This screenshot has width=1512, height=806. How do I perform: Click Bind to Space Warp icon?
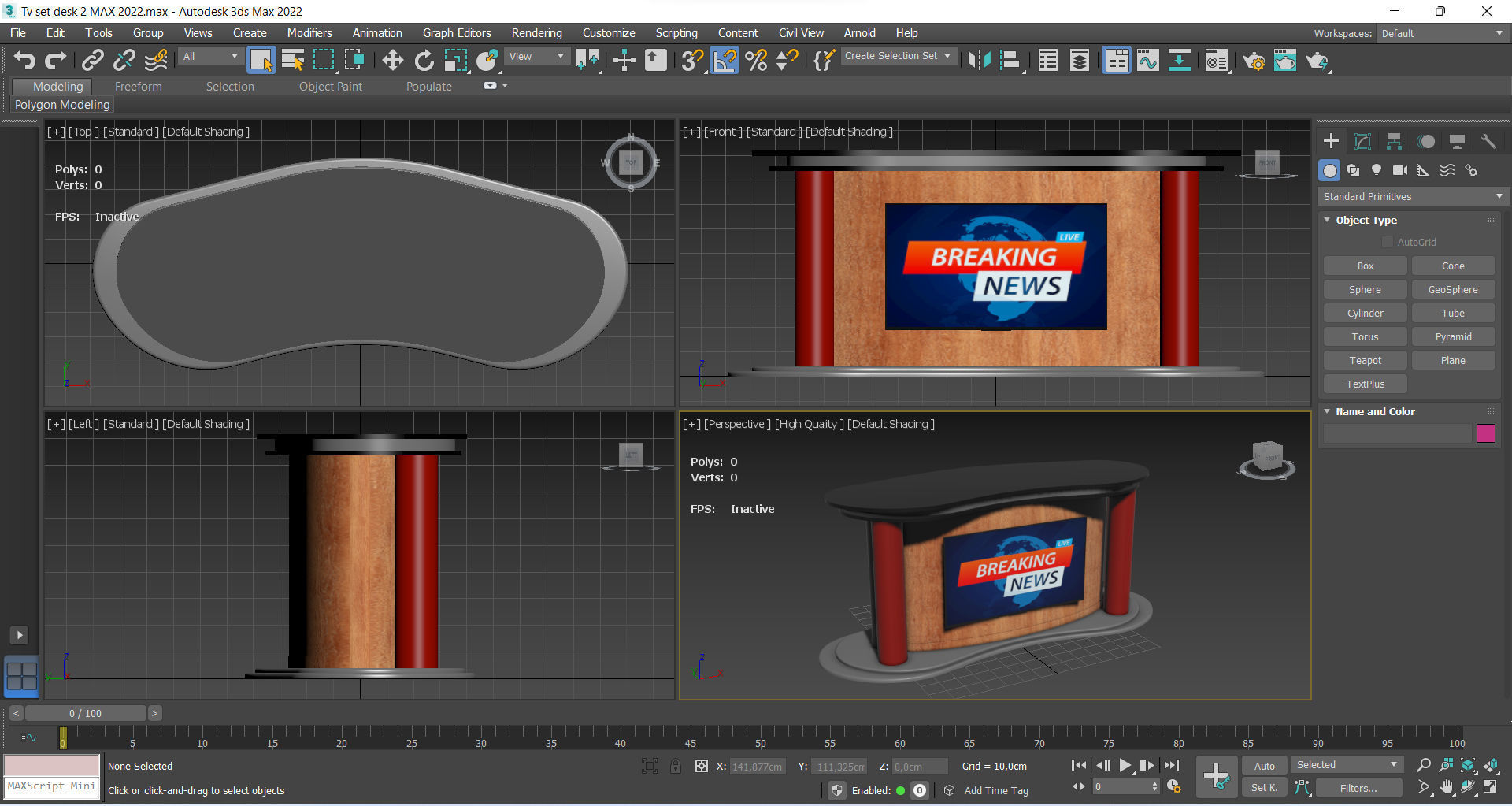coord(156,60)
